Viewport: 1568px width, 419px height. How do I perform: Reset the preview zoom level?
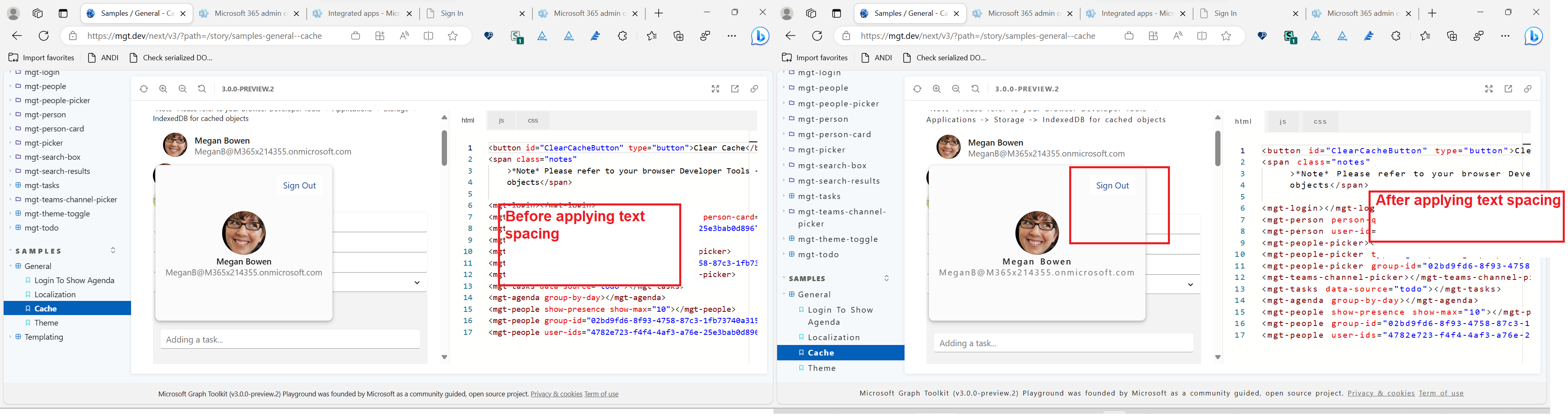coord(202,88)
